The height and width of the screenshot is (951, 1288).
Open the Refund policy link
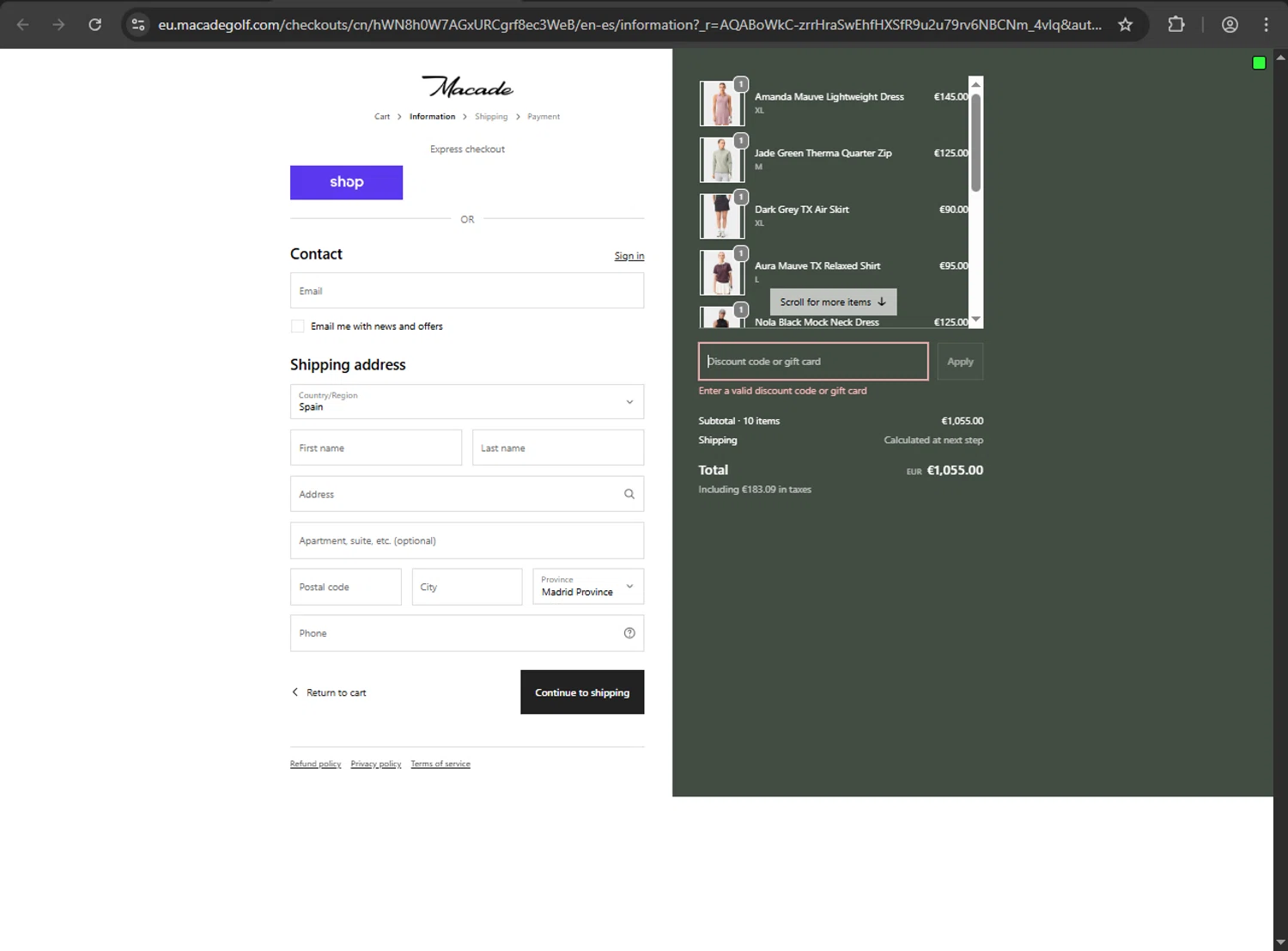tap(315, 764)
